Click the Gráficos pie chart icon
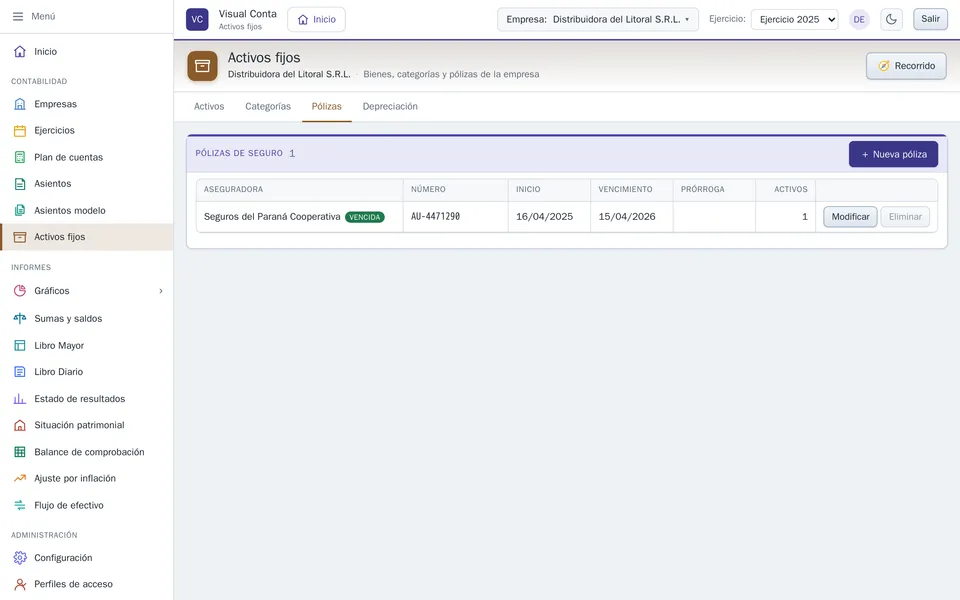 click(20, 291)
